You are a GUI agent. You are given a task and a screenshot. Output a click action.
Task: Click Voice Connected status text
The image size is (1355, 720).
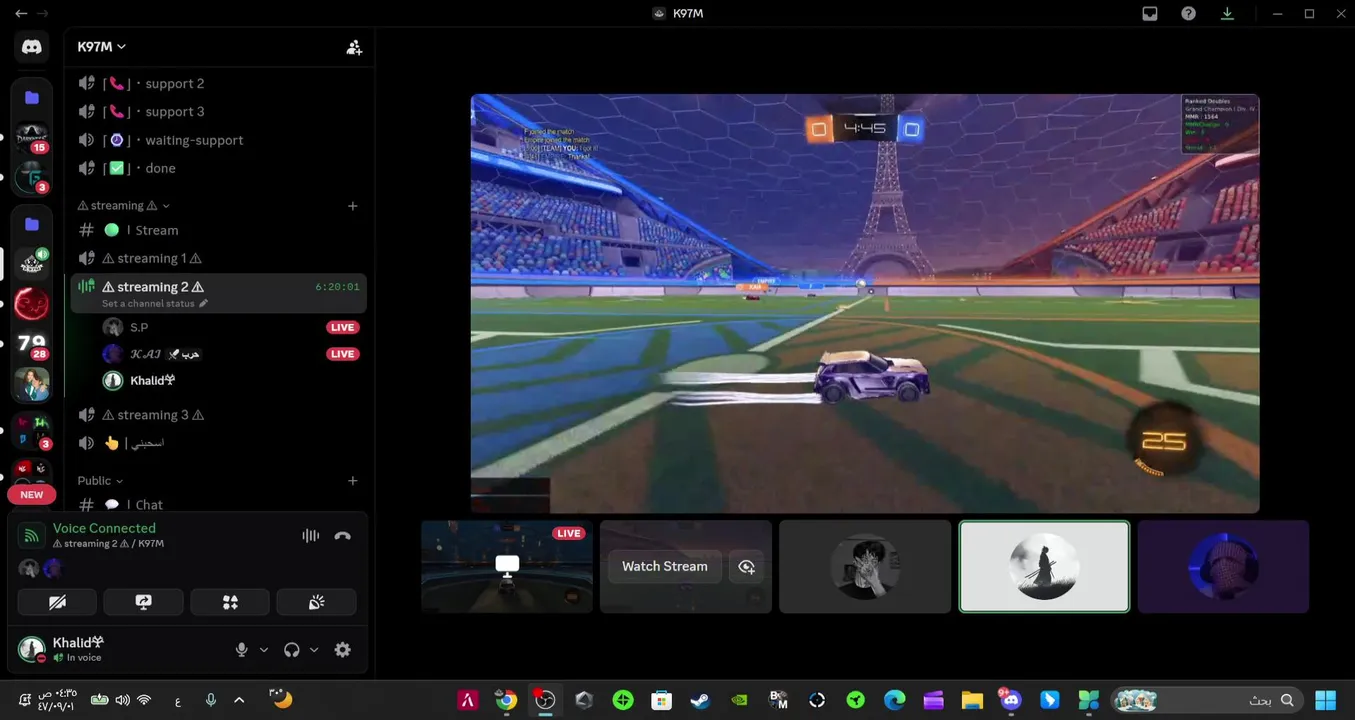[x=104, y=528]
